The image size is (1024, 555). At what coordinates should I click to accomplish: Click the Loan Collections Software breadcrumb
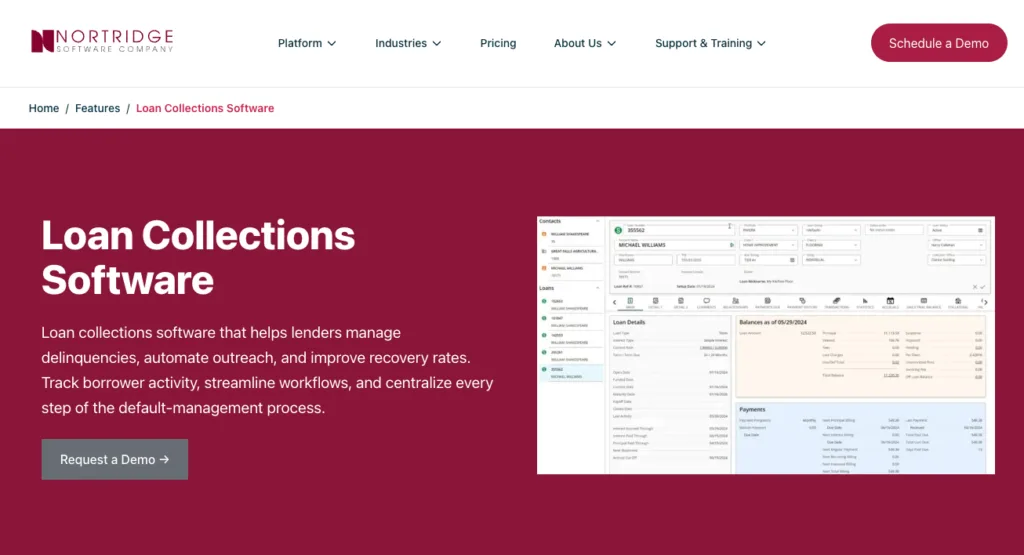[x=205, y=108]
